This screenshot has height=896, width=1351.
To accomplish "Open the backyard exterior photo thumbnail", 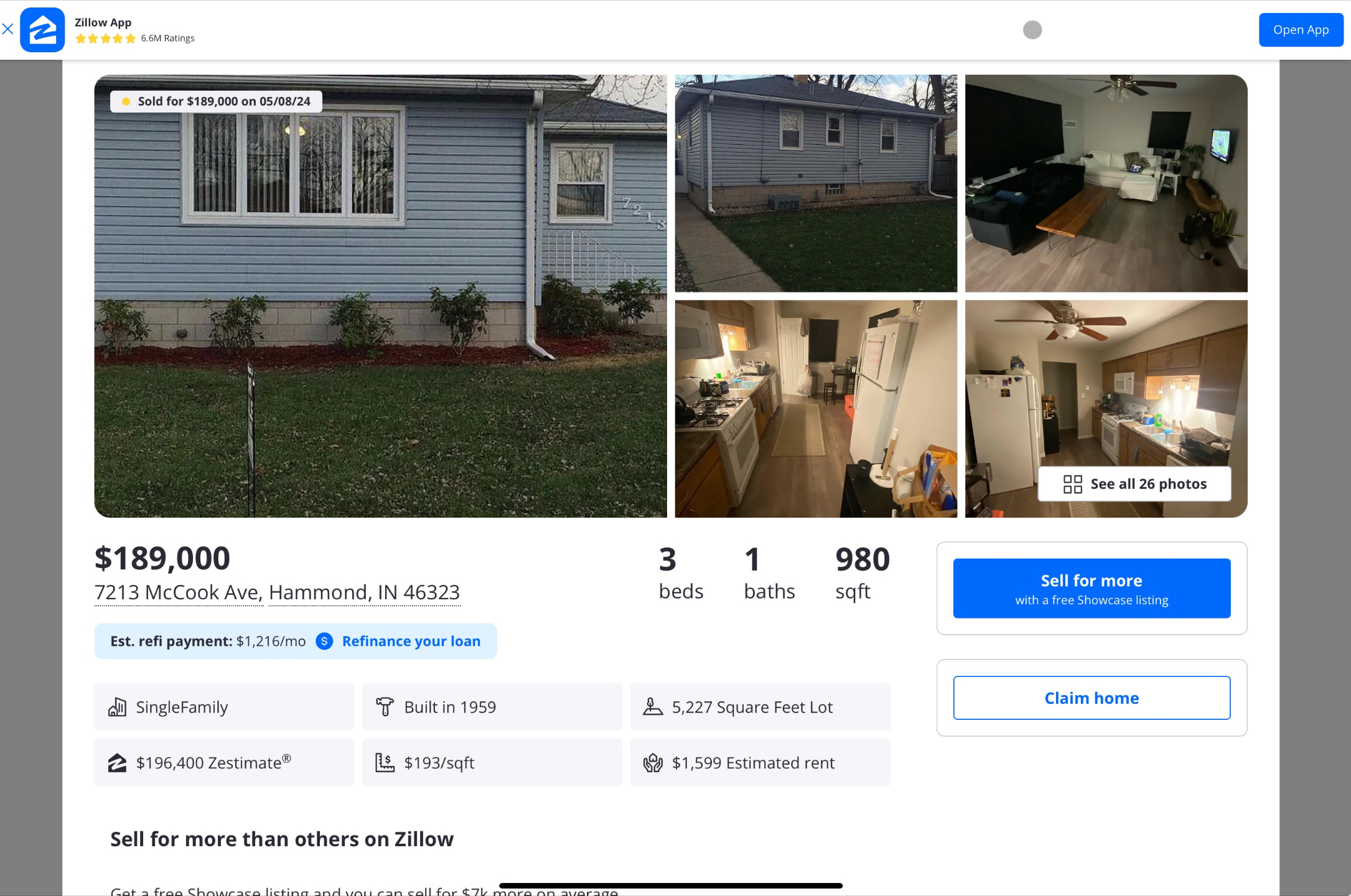I will coord(816,184).
